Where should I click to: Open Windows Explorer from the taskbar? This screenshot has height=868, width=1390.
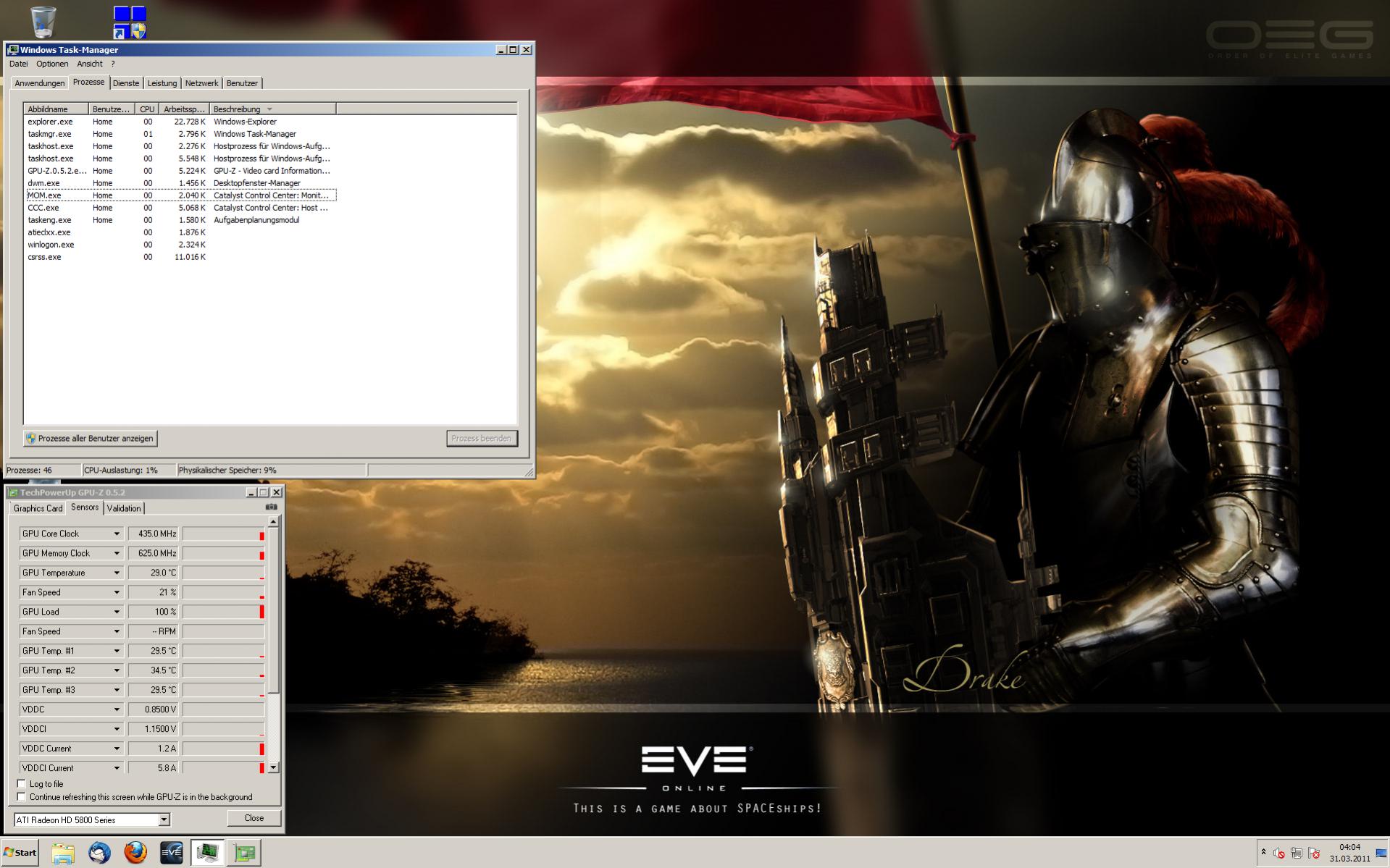pos(63,853)
